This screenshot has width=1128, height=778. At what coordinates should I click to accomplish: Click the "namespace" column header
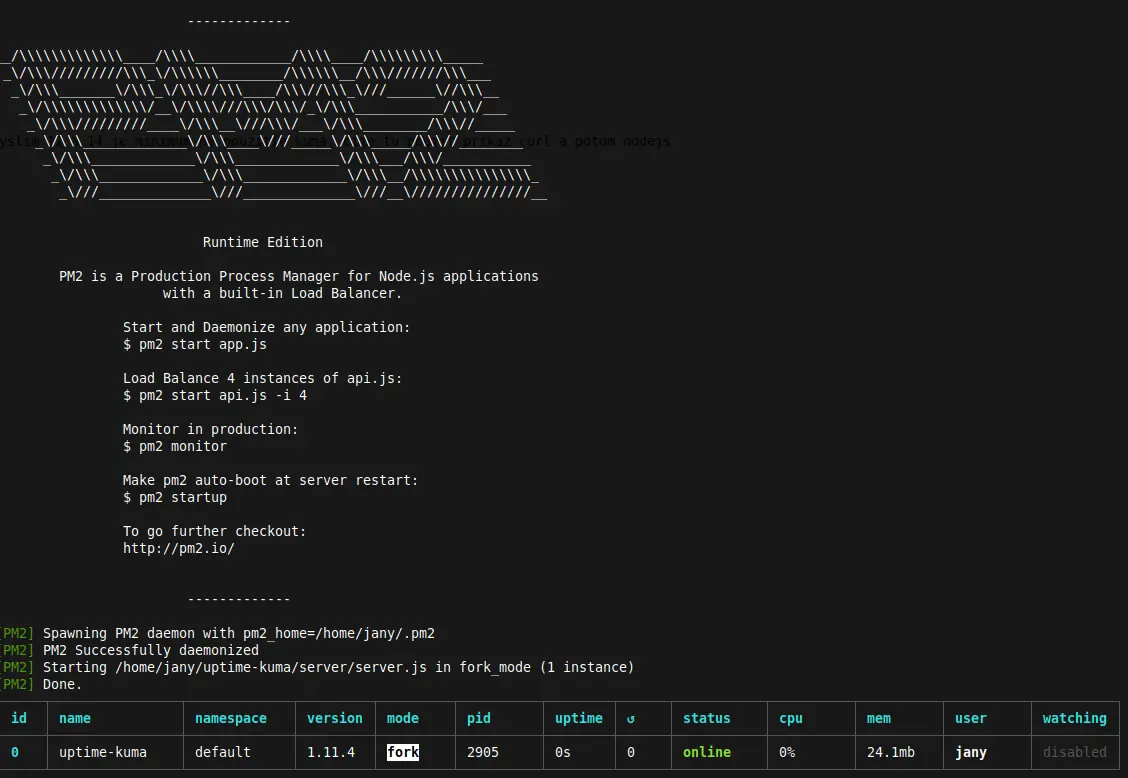pyautogui.click(x=231, y=718)
